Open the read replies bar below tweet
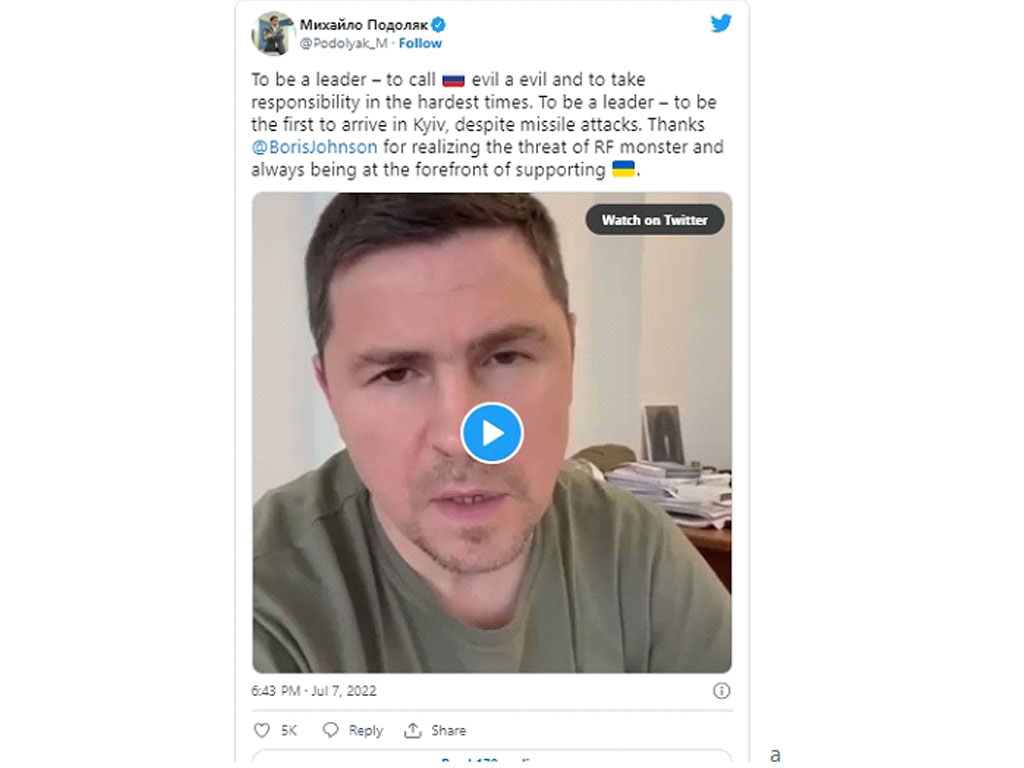1024x768 pixels. tap(492, 758)
